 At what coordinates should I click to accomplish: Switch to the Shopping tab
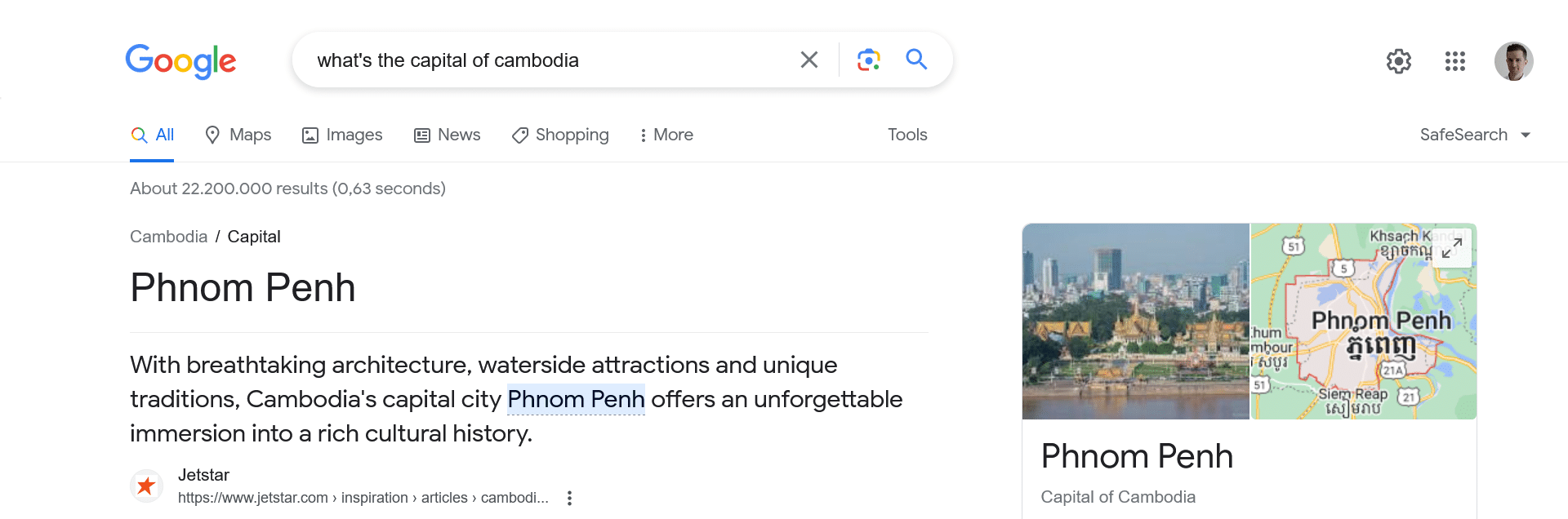(560, 135)
